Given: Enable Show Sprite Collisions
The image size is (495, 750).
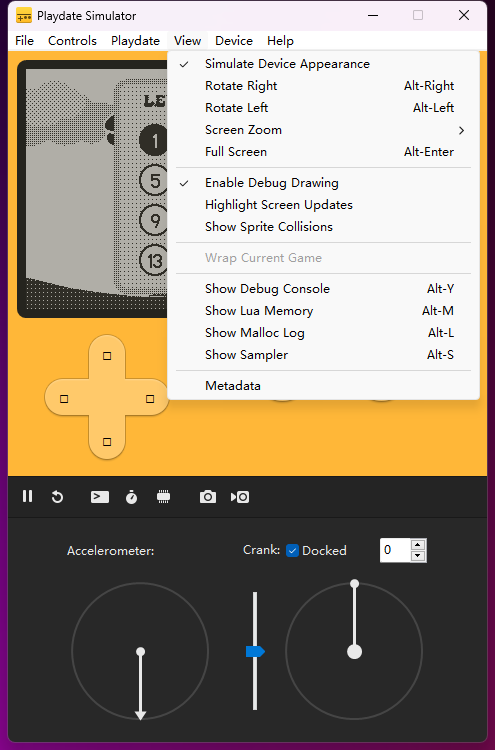Looking at the screenshot, I should point(323,227).
